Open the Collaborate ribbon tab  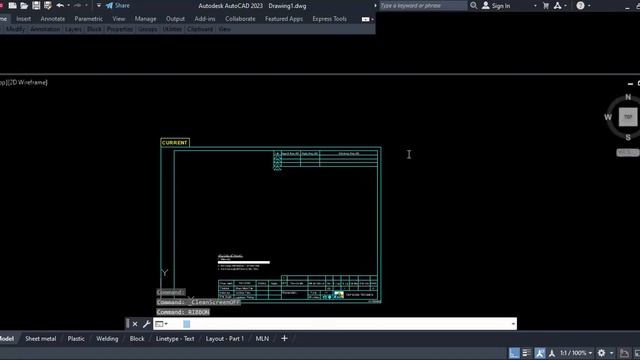(x=240, y=19)
